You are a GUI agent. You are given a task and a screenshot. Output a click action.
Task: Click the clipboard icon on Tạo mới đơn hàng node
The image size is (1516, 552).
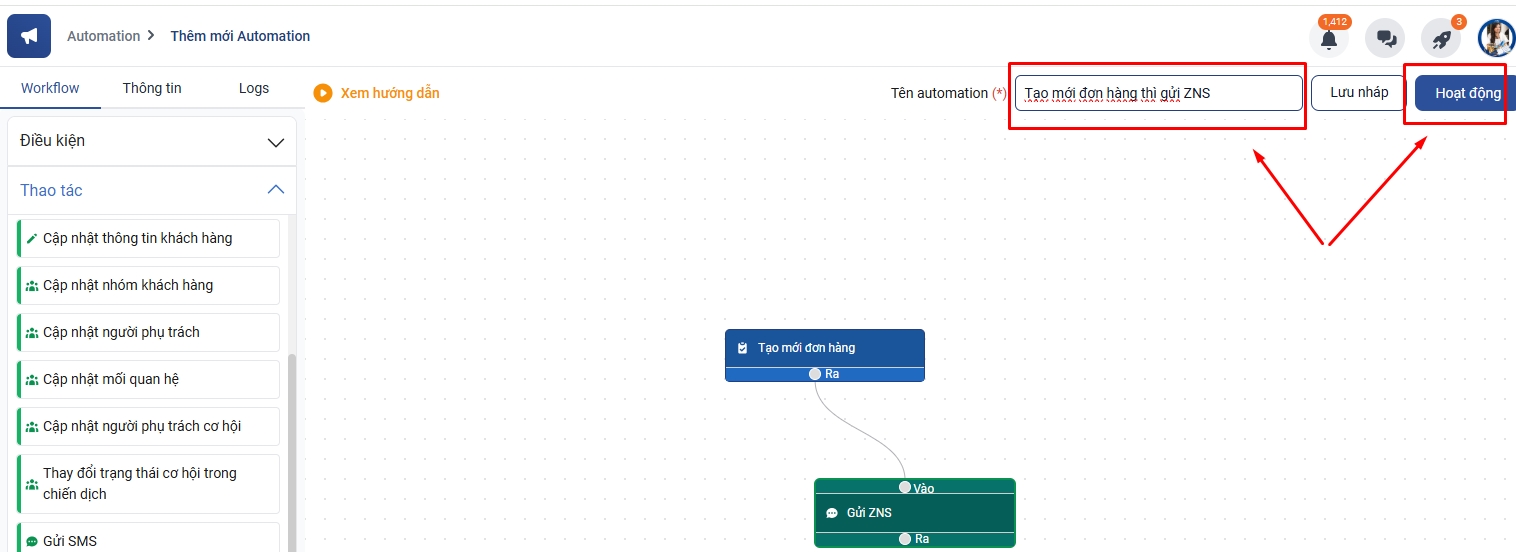point(742,348)
